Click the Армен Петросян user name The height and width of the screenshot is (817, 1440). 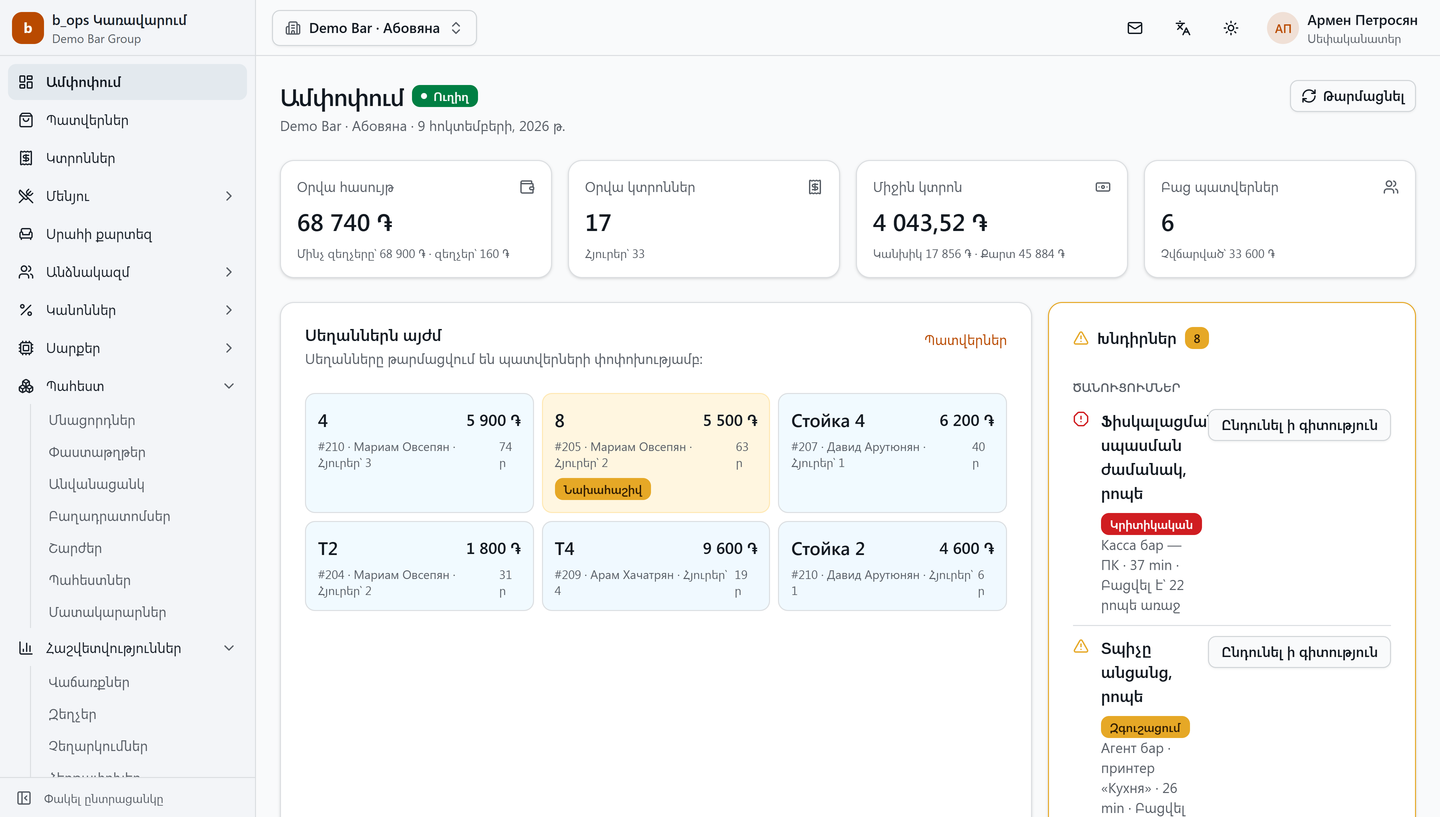coord(1362,20)
